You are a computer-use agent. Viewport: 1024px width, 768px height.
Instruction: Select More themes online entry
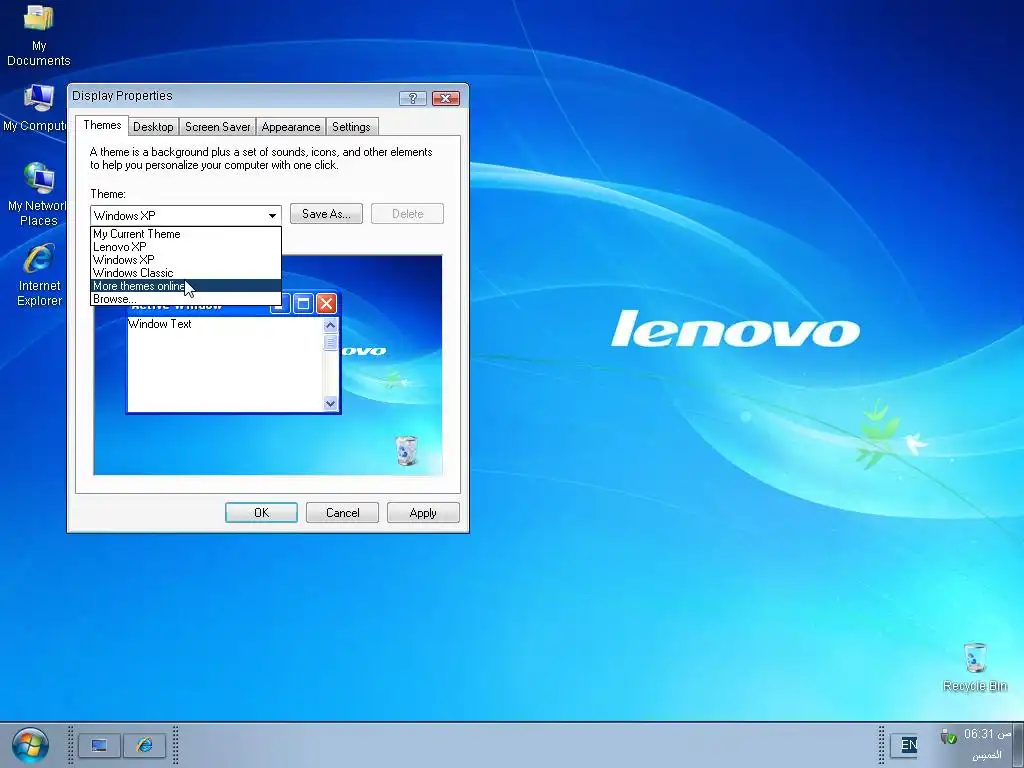pyautogui.click(x=185, y=286)
